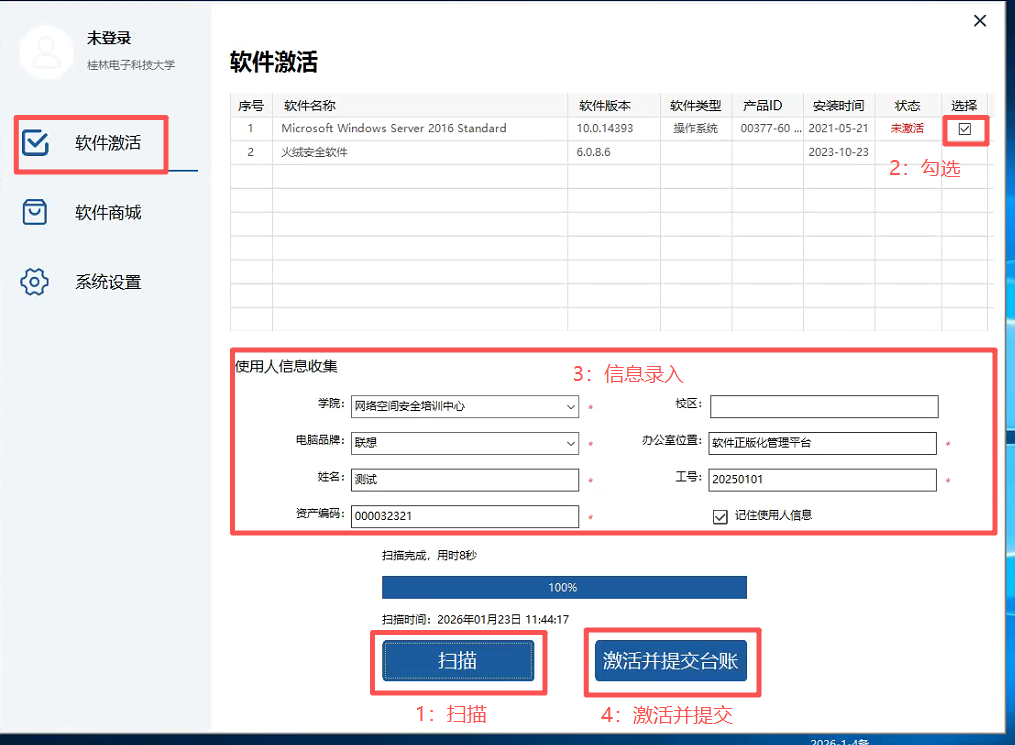
Task: Click the 软件激活 page heading
Action: [x=274, y=62]
